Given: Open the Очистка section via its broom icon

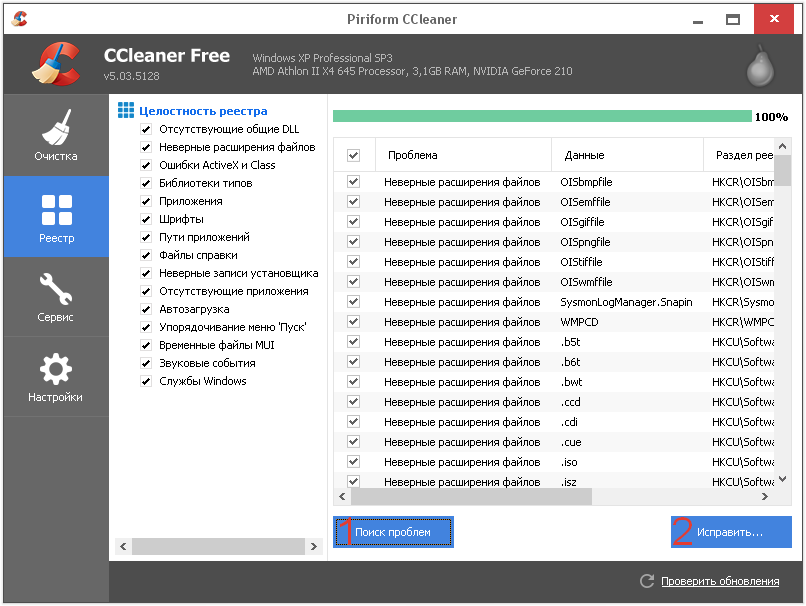Looking at the screenshot, I should [x=55, y=128].
